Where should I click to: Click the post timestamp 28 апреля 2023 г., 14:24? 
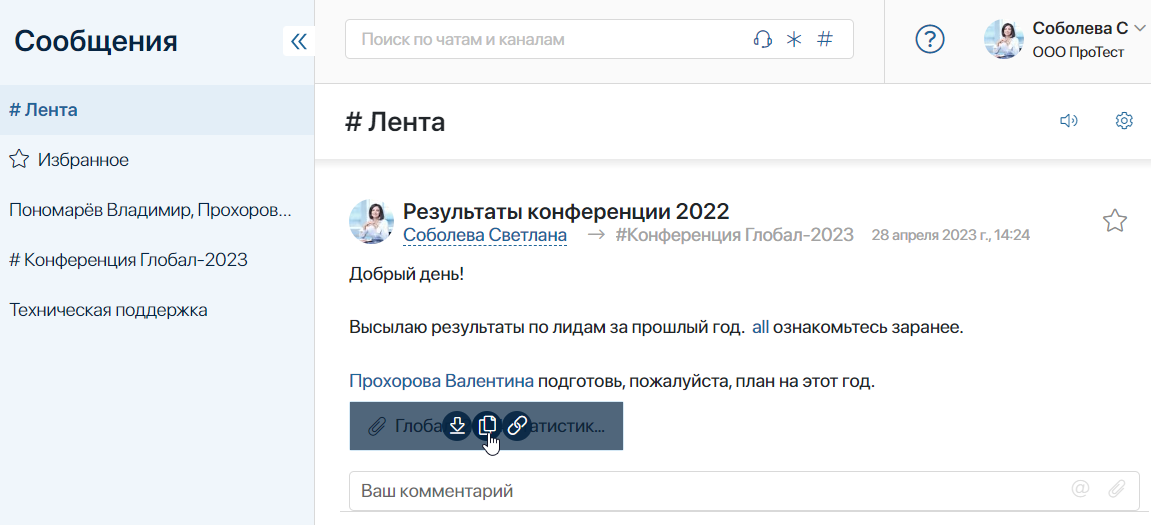(x=951, y=236)
